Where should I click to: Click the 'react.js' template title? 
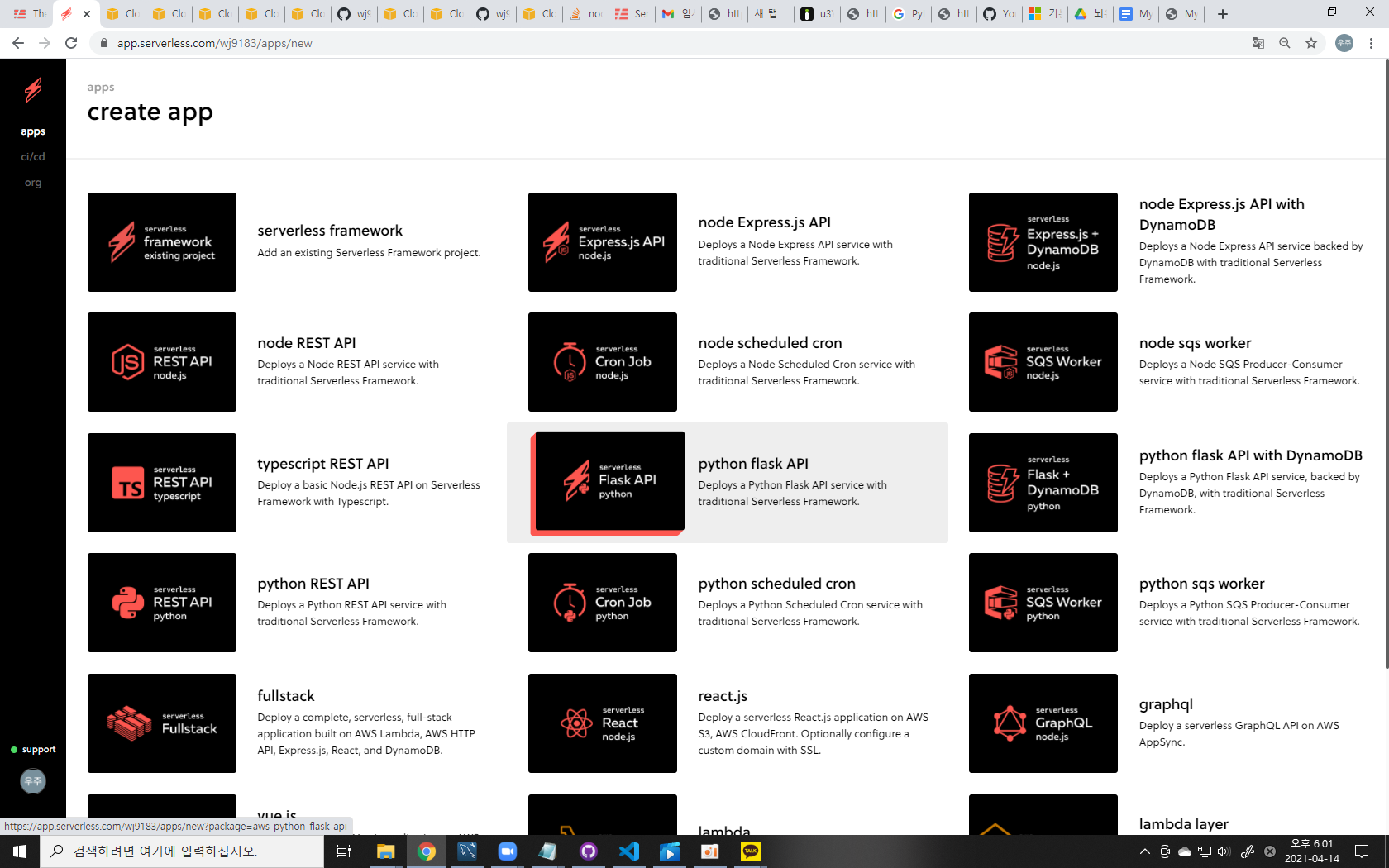click(723, 696)
